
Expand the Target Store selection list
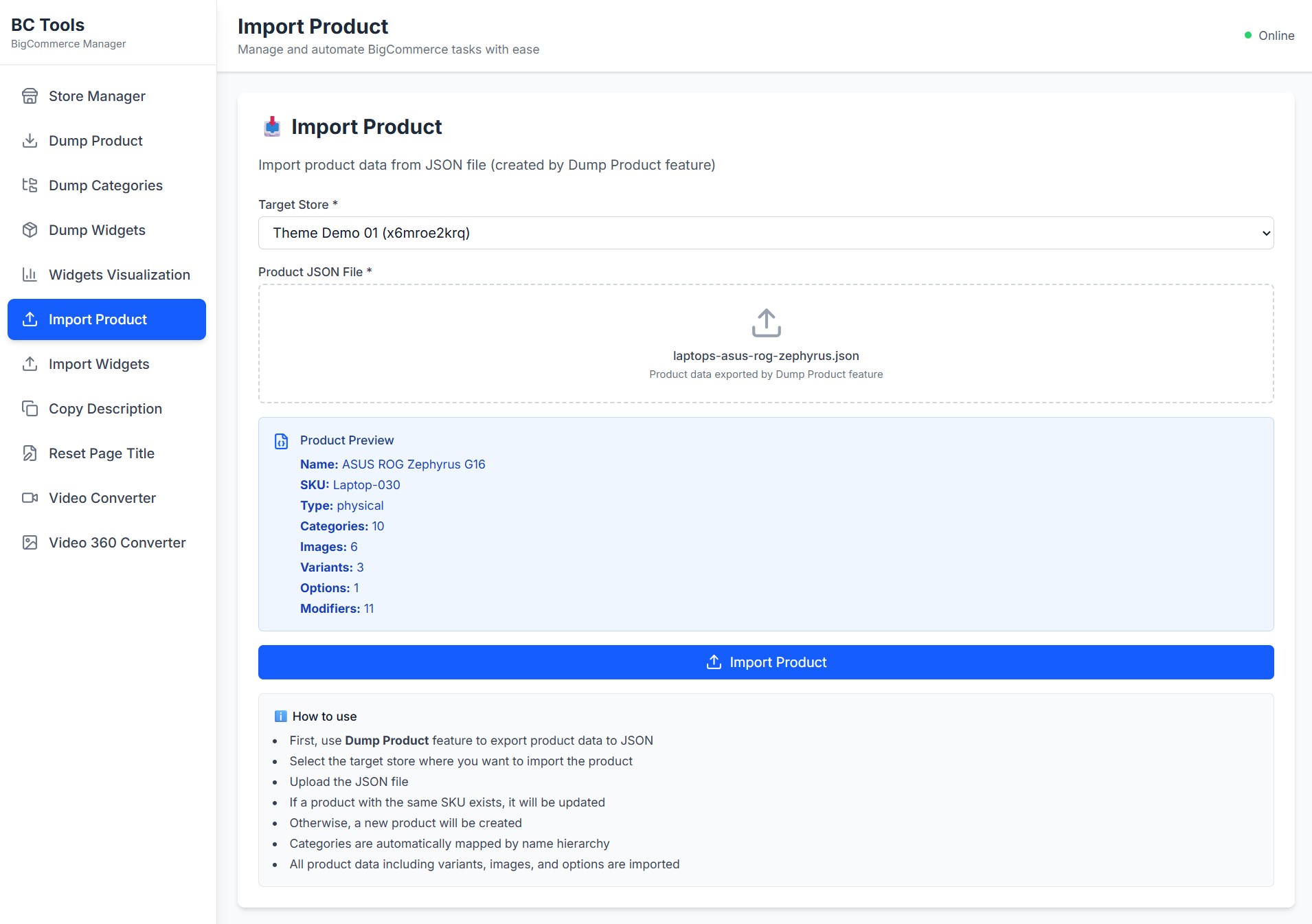1266,233
